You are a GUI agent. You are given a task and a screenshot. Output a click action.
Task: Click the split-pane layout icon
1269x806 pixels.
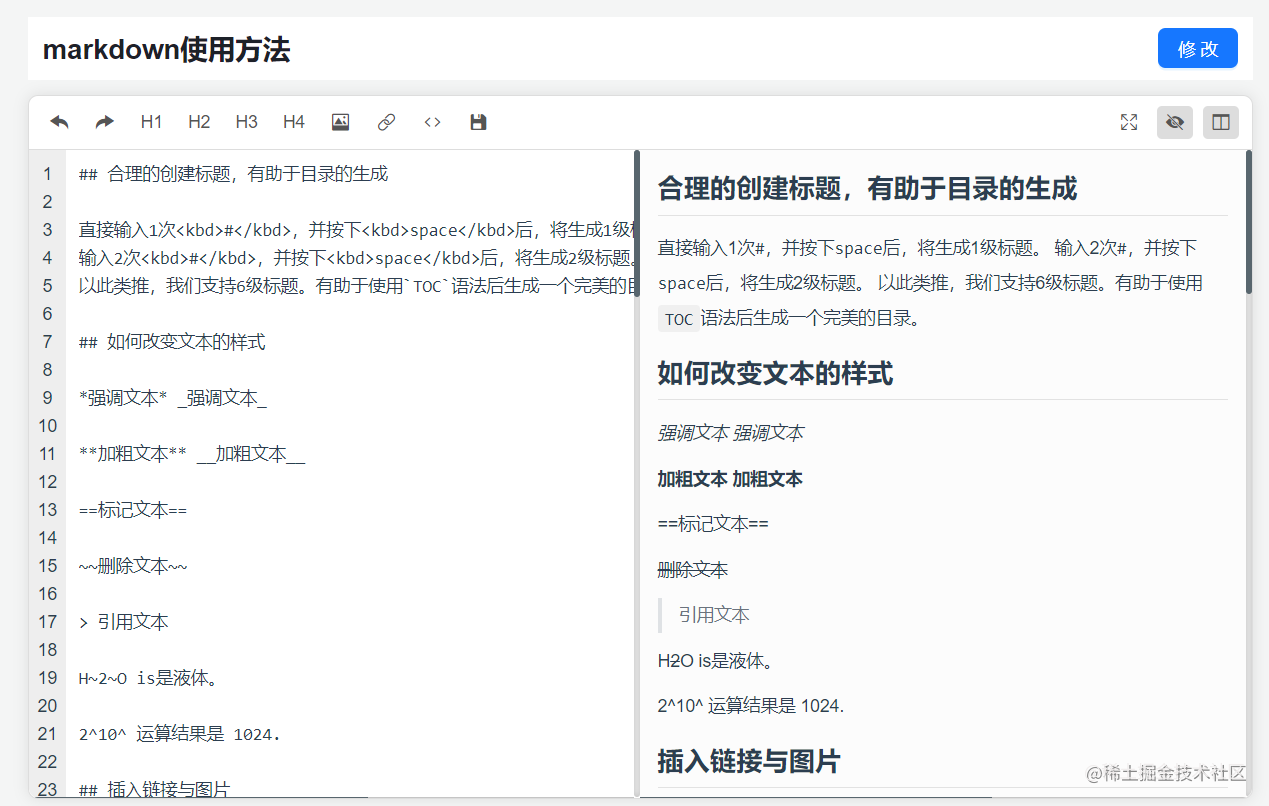(1220, 121)
